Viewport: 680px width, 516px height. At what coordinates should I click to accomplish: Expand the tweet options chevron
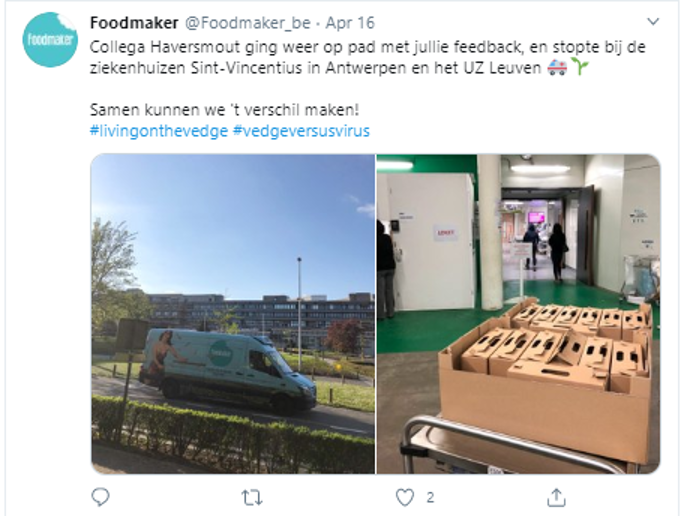[653, 21]
